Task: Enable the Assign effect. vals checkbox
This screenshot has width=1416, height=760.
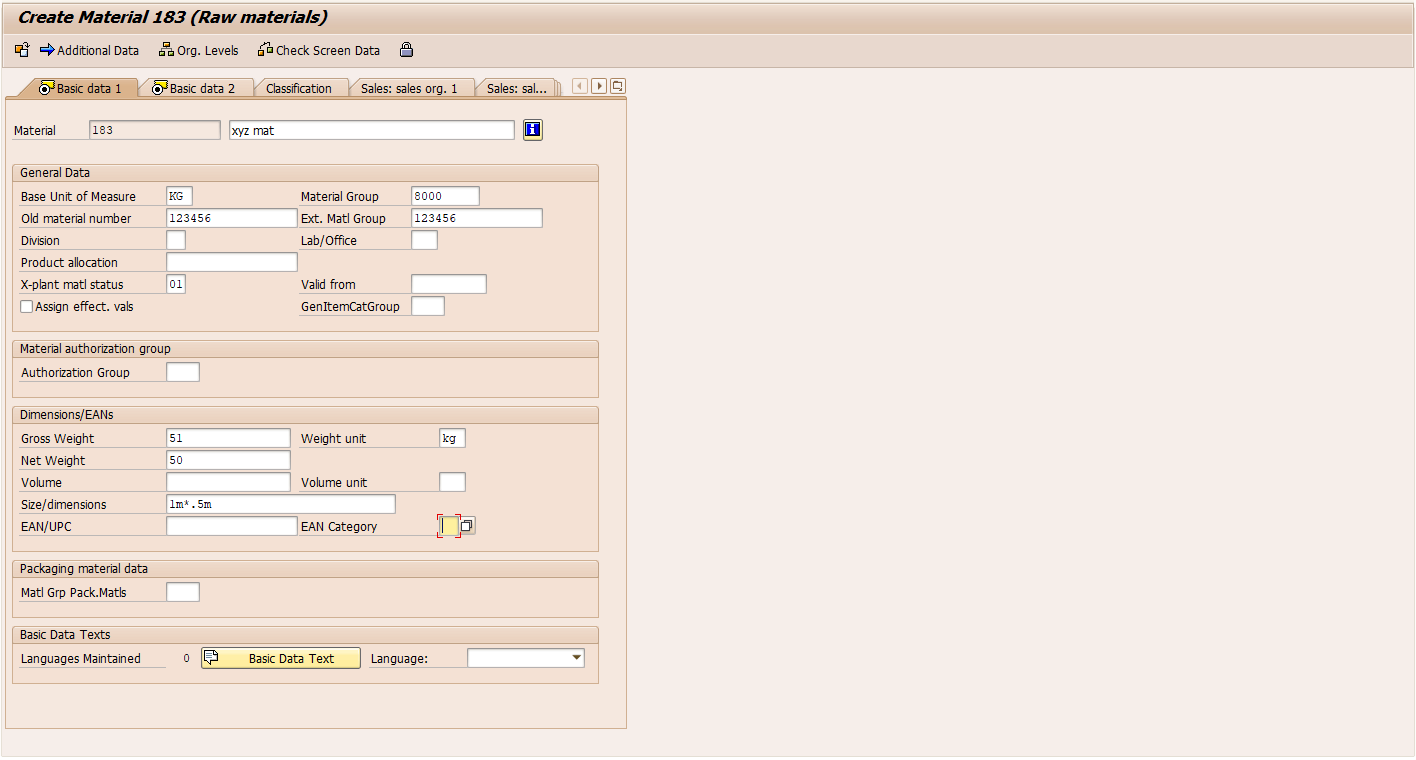Action: point(26,306)
